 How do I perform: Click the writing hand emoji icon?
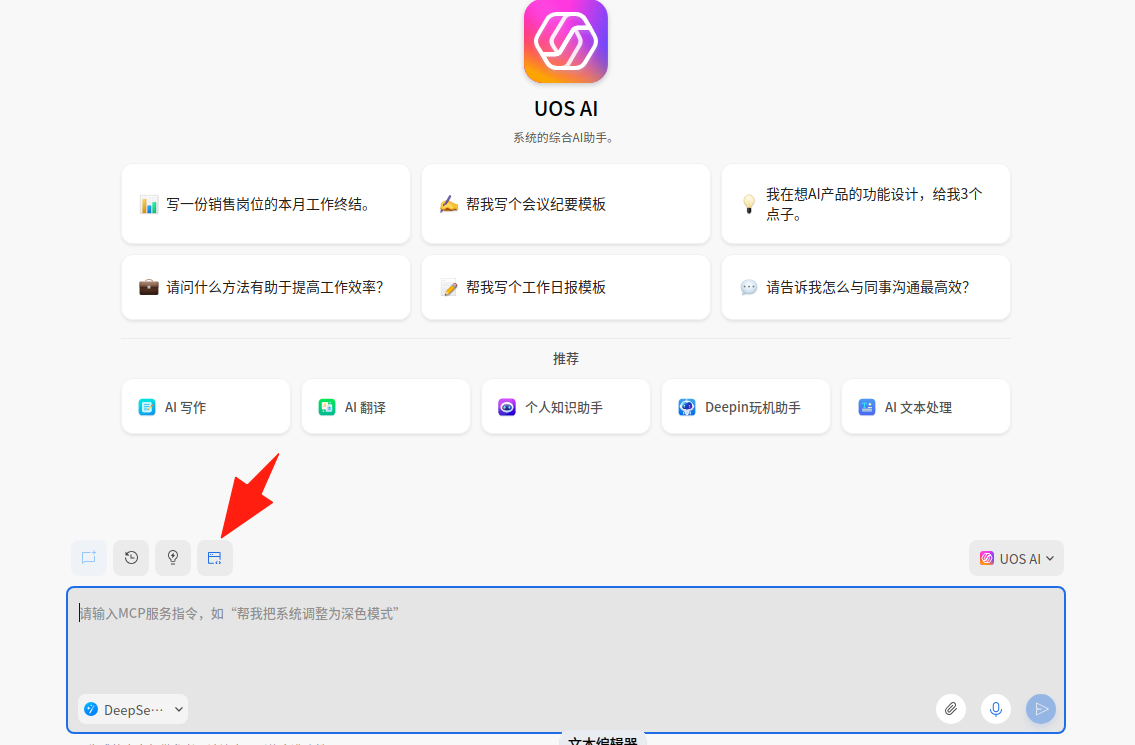(x=449, y=205)
